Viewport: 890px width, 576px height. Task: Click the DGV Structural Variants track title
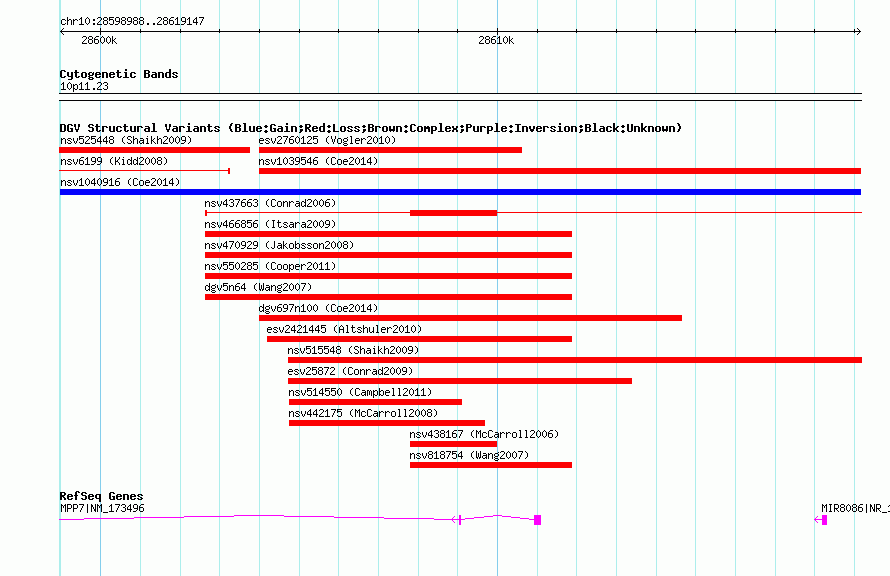pos(370,128)
